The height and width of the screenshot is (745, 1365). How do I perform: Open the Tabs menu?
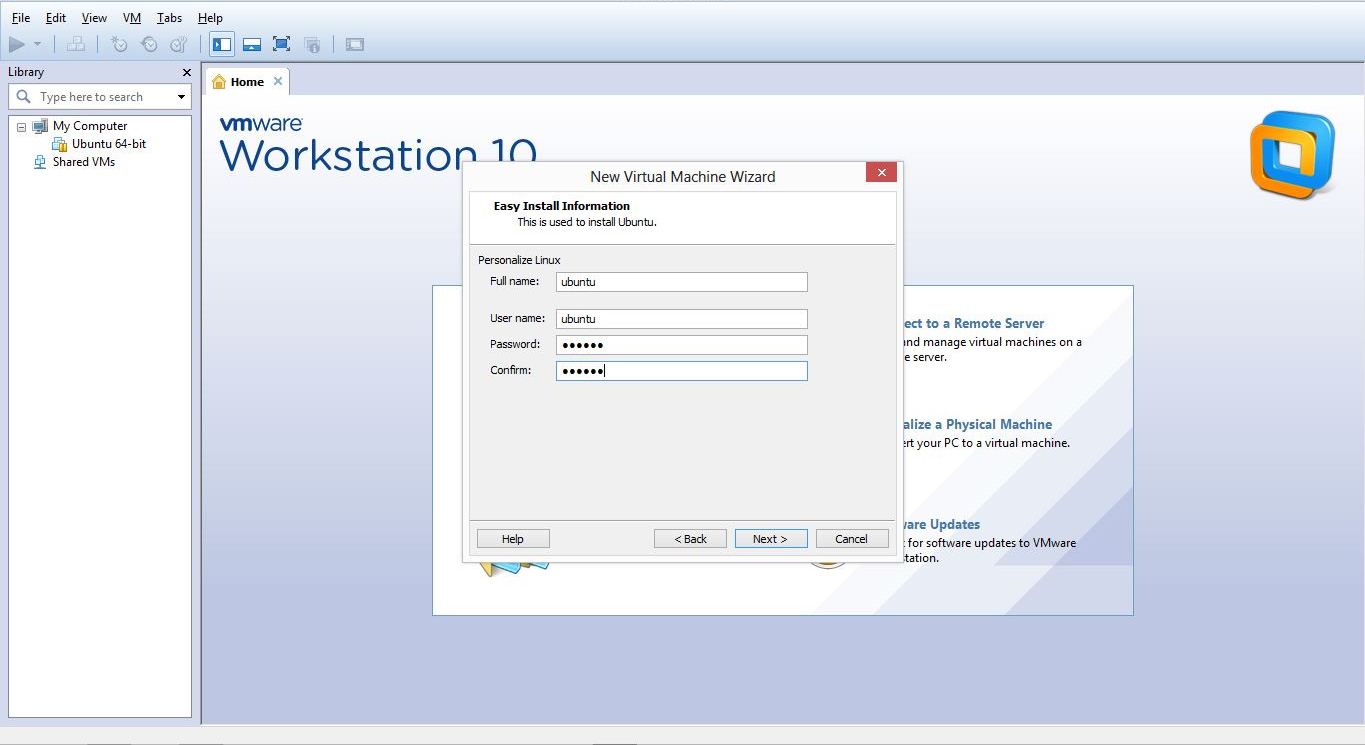(x=170, y=18)
